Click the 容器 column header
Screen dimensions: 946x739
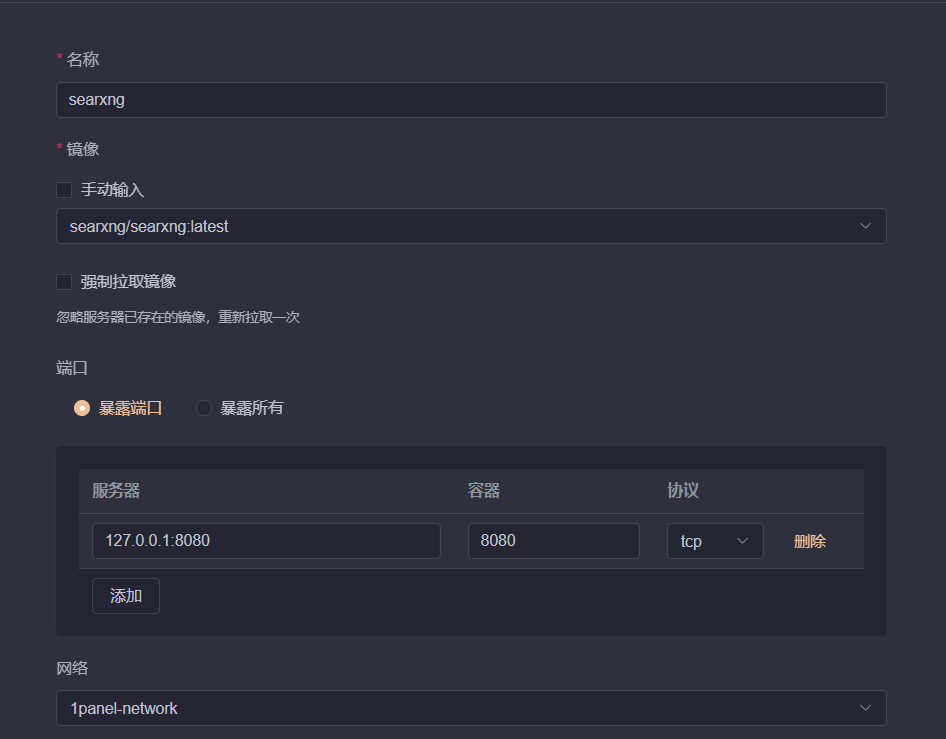(484, 491)
